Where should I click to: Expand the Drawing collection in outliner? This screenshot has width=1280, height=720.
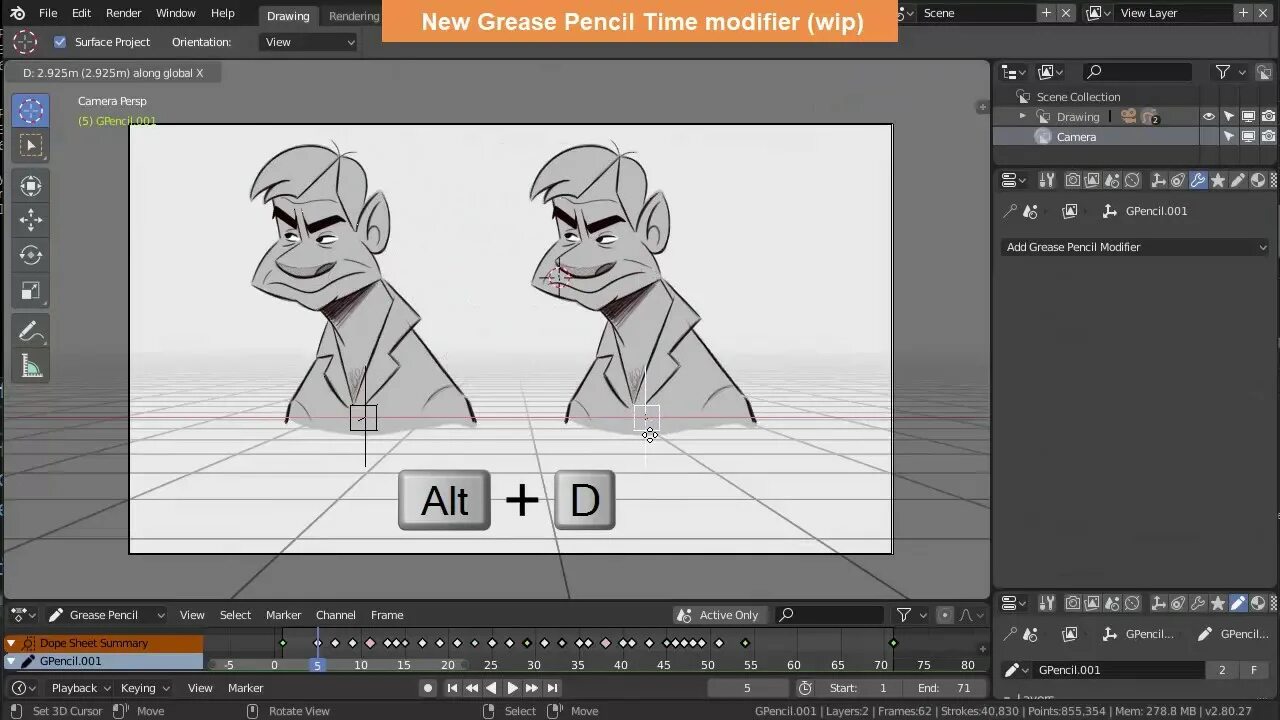(x=1022, y=117)
